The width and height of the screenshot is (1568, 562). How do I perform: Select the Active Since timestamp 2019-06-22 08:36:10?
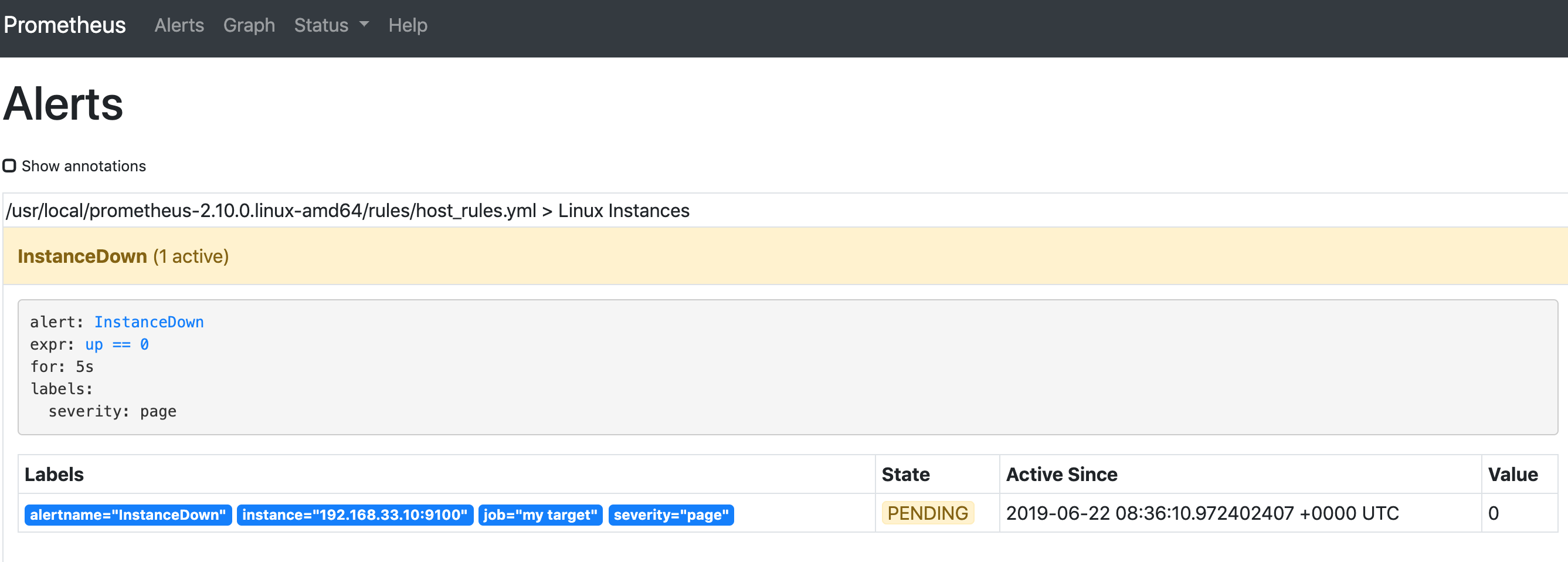(x=1202, y=513)
